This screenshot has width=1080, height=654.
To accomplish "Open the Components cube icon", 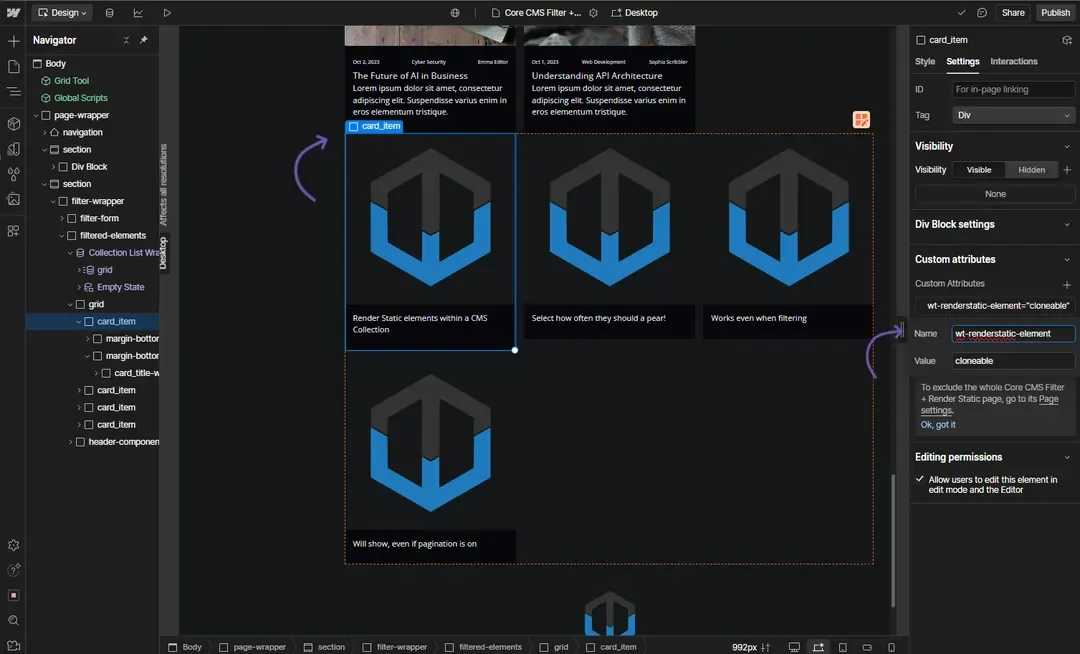I will tap(13, 124).
